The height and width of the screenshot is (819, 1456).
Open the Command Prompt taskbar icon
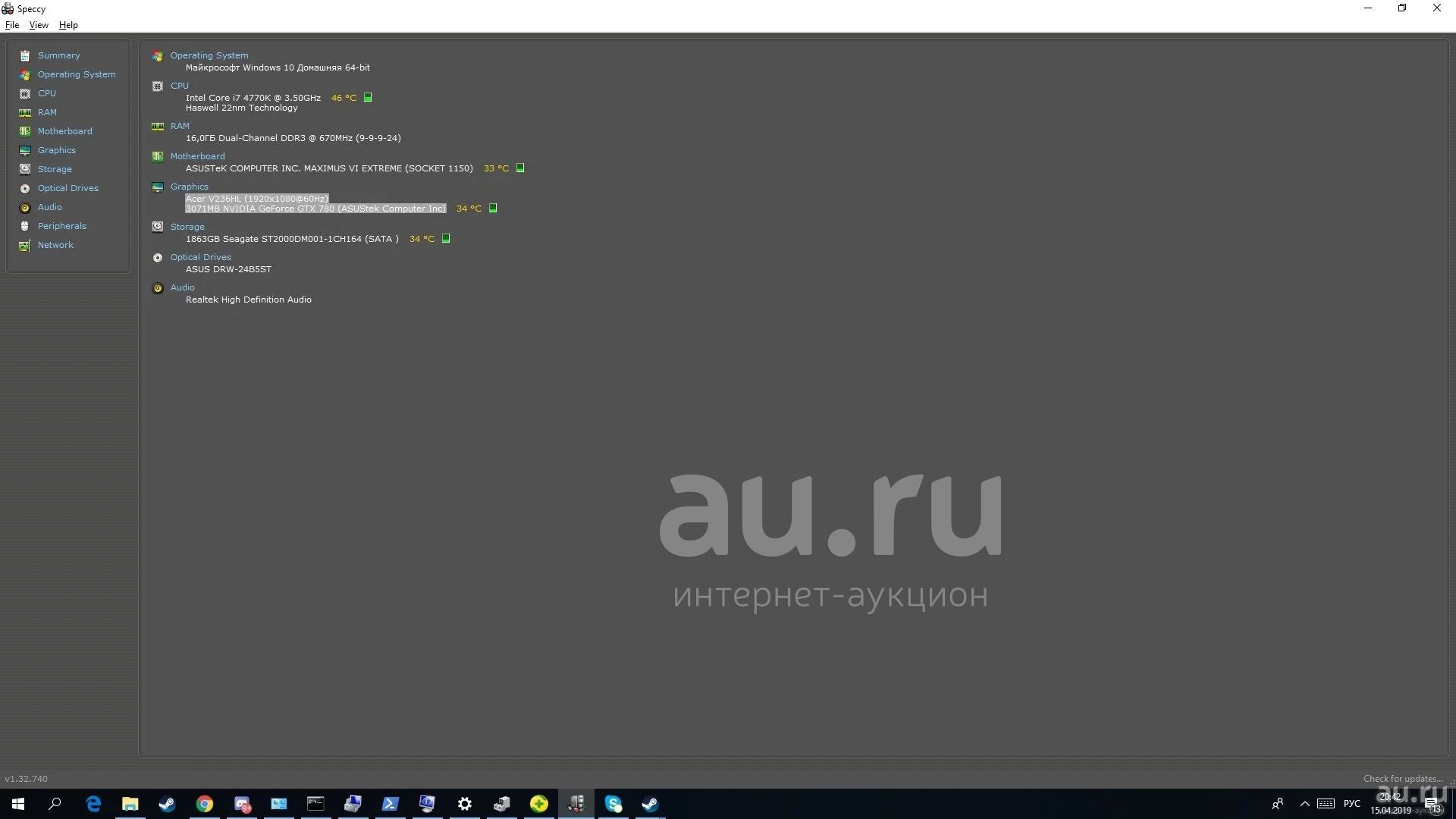[x=315, y=804]
